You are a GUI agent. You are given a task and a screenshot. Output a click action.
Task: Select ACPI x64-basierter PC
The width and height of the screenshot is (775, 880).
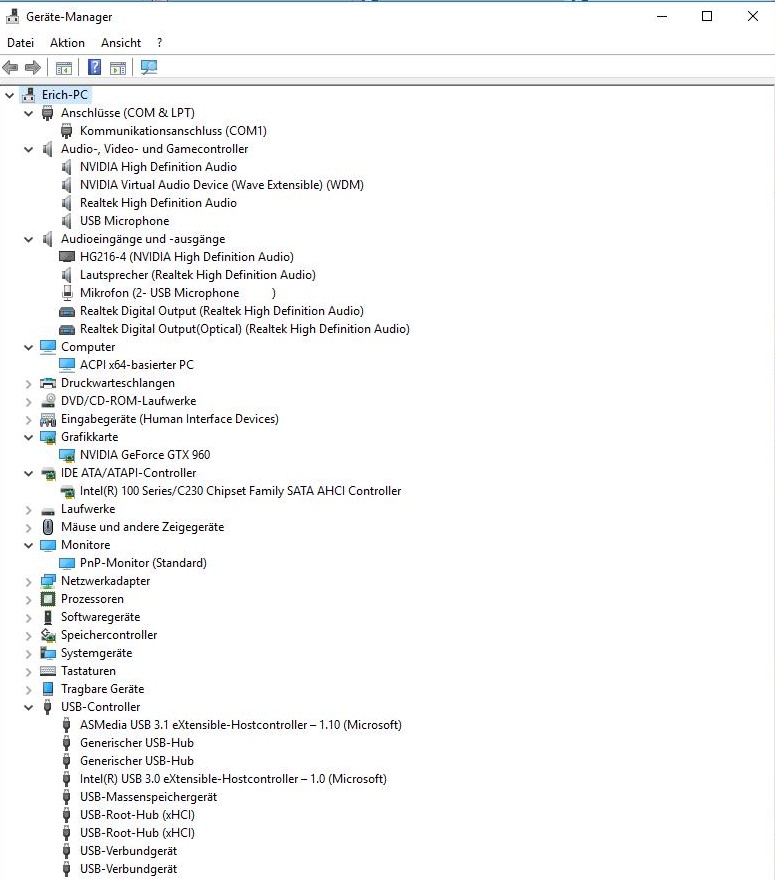coord(137,365)
